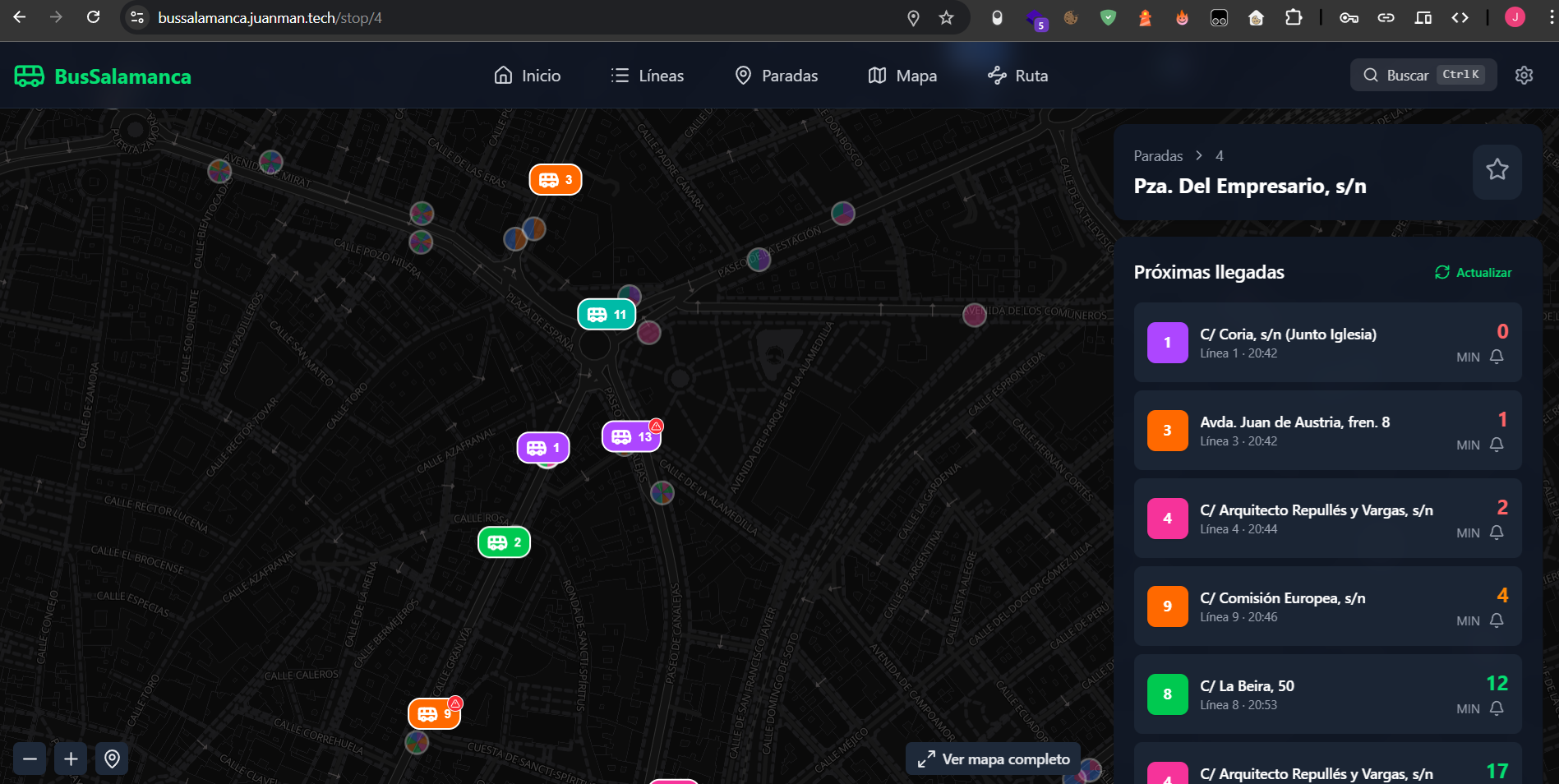Select the bus line 13 marker with alert
1559x784 pixels.
point(631,437)
